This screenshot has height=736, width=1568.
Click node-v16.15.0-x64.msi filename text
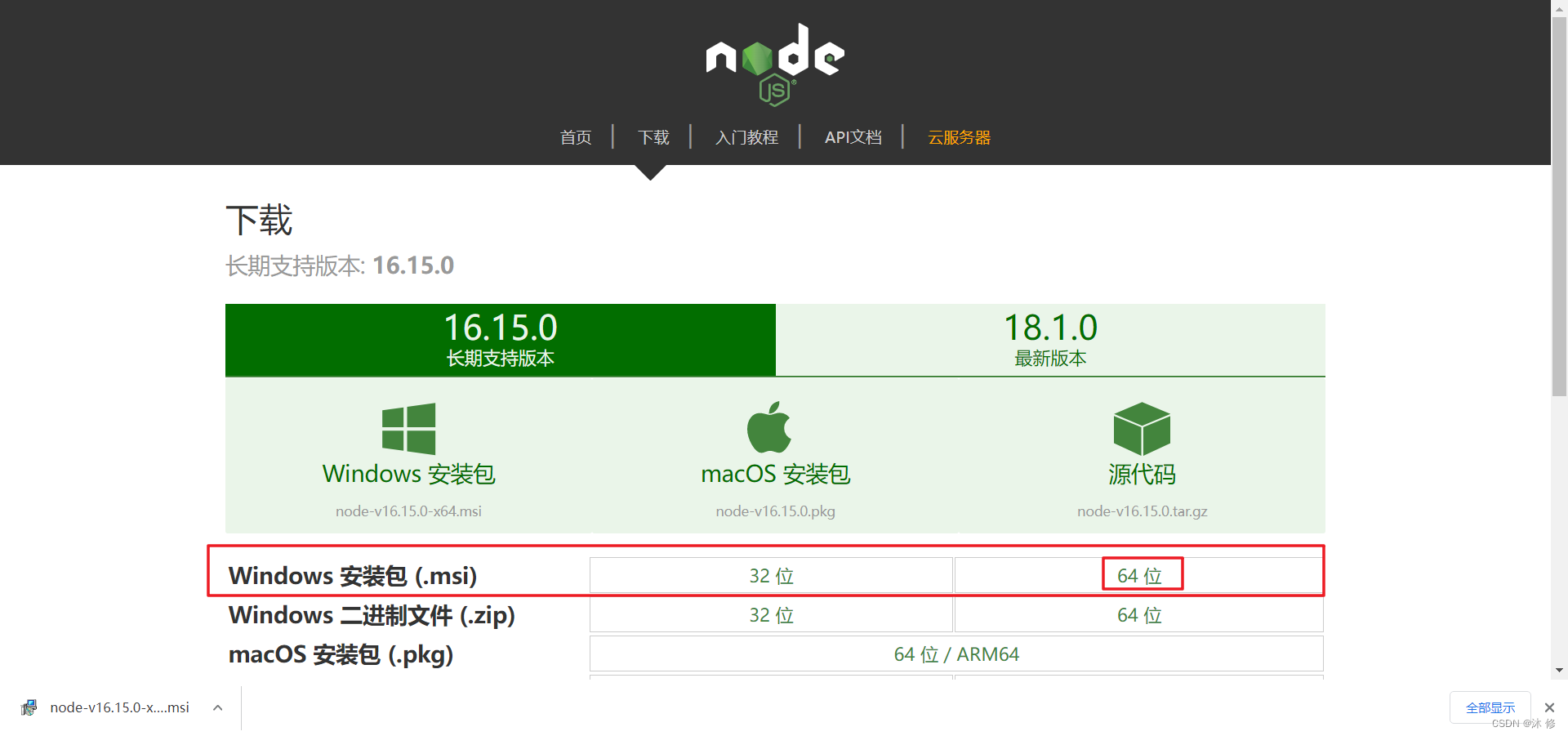tap(408, 511)
